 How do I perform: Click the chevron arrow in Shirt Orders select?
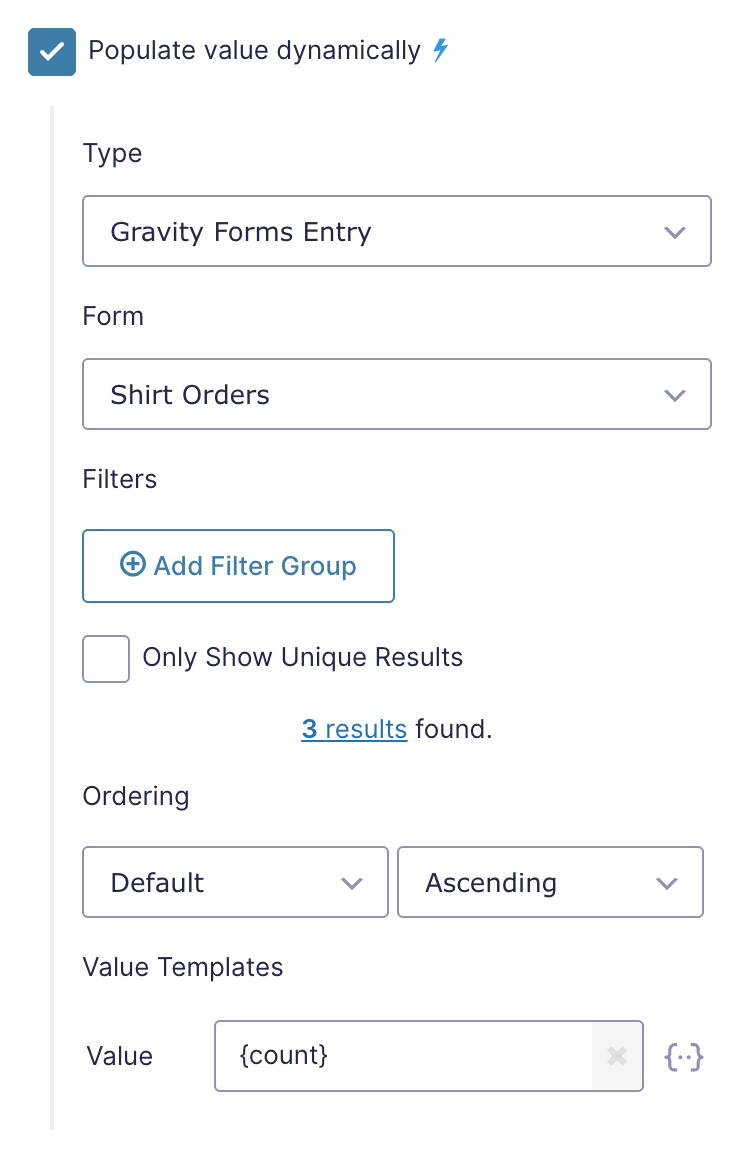(674, 395)
